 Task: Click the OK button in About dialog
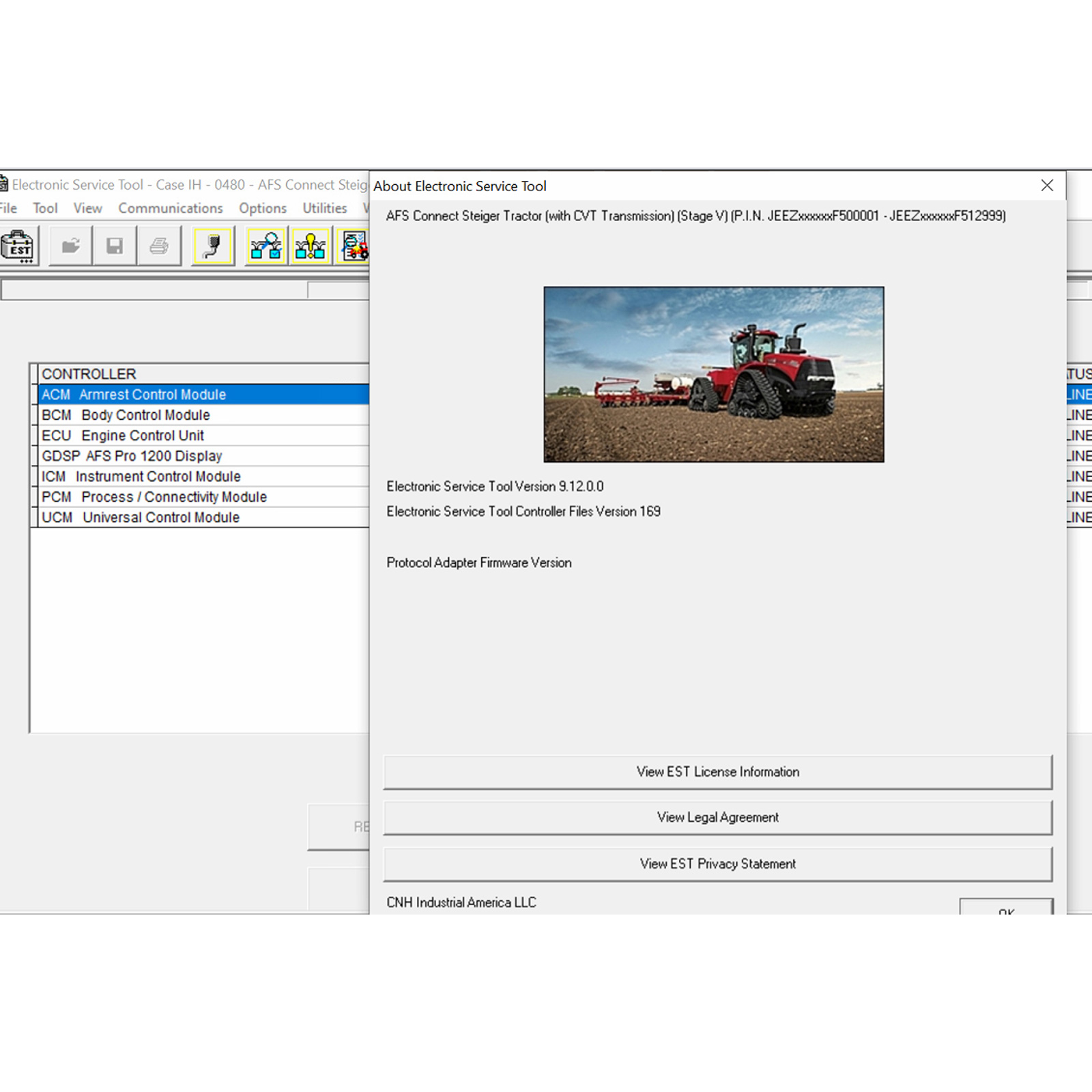[1007, 907]
